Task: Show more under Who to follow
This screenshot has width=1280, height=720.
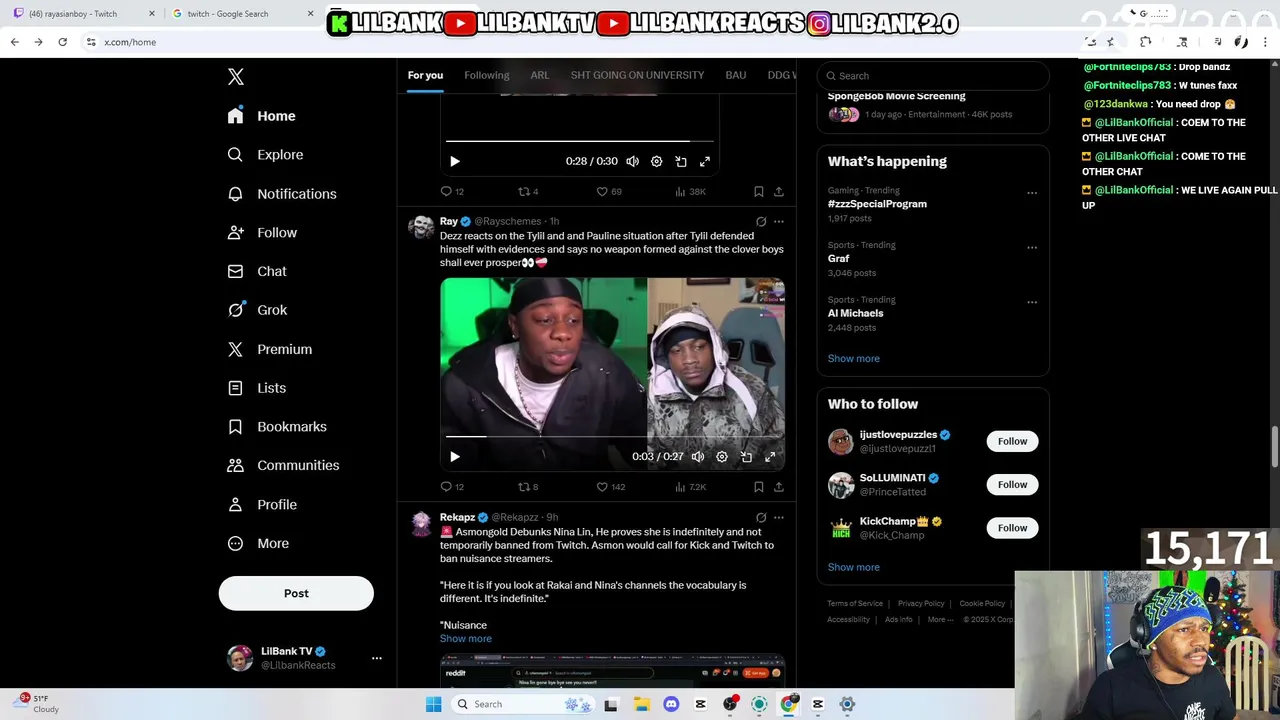Action: [x=853, y=567]
